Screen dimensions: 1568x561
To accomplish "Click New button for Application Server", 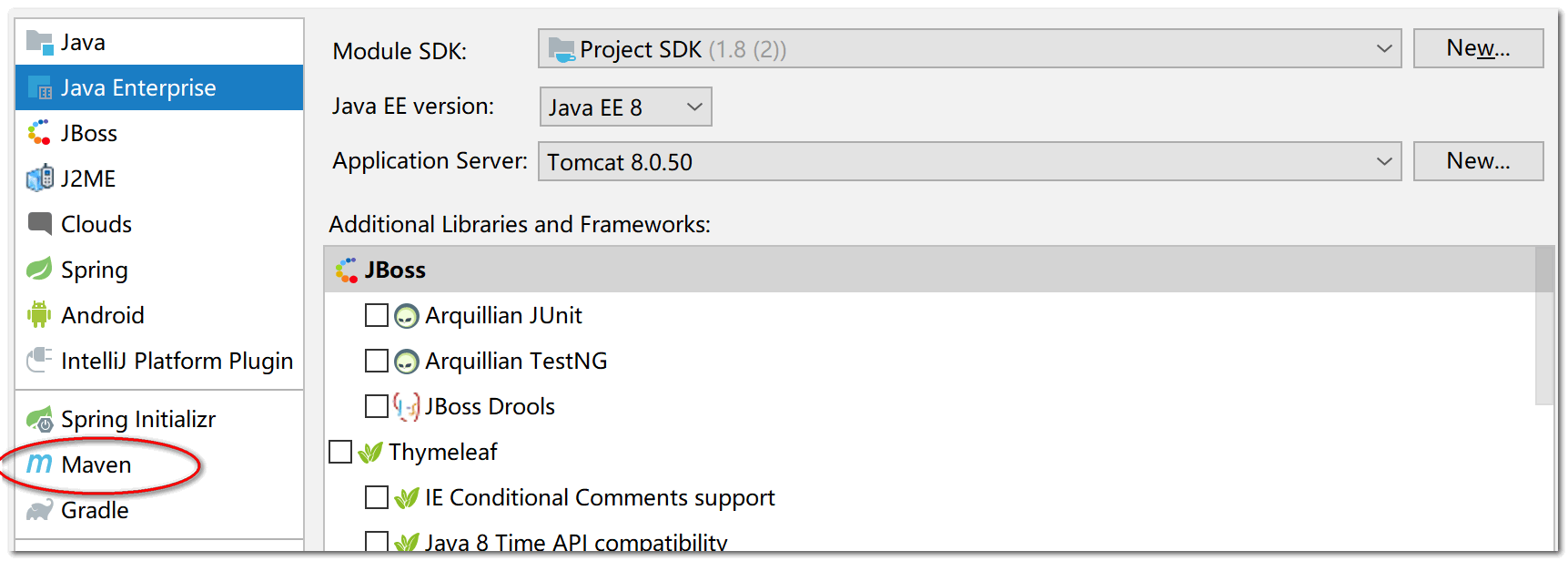I will [1476, 160].
